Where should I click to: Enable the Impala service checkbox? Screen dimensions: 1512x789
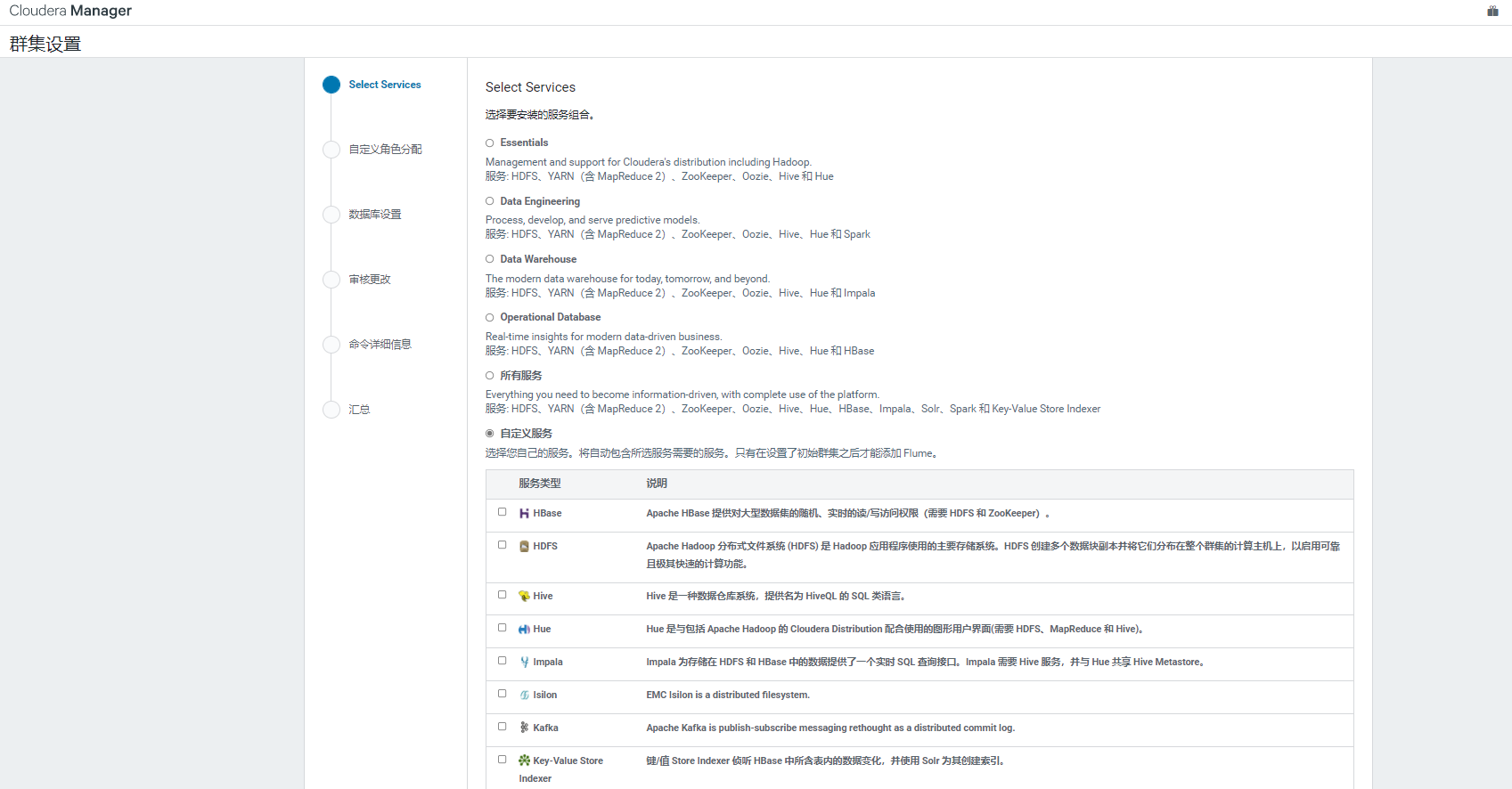coord(502,661)
